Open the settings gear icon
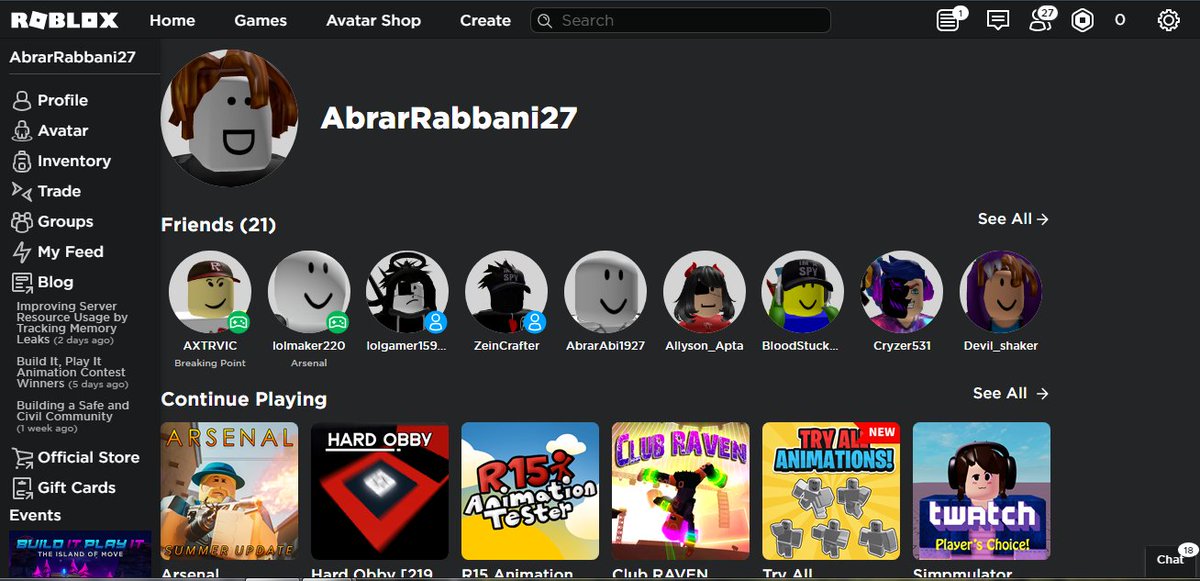The image size is (1200, 581). pyautogui.click(x=1168, y=20)
